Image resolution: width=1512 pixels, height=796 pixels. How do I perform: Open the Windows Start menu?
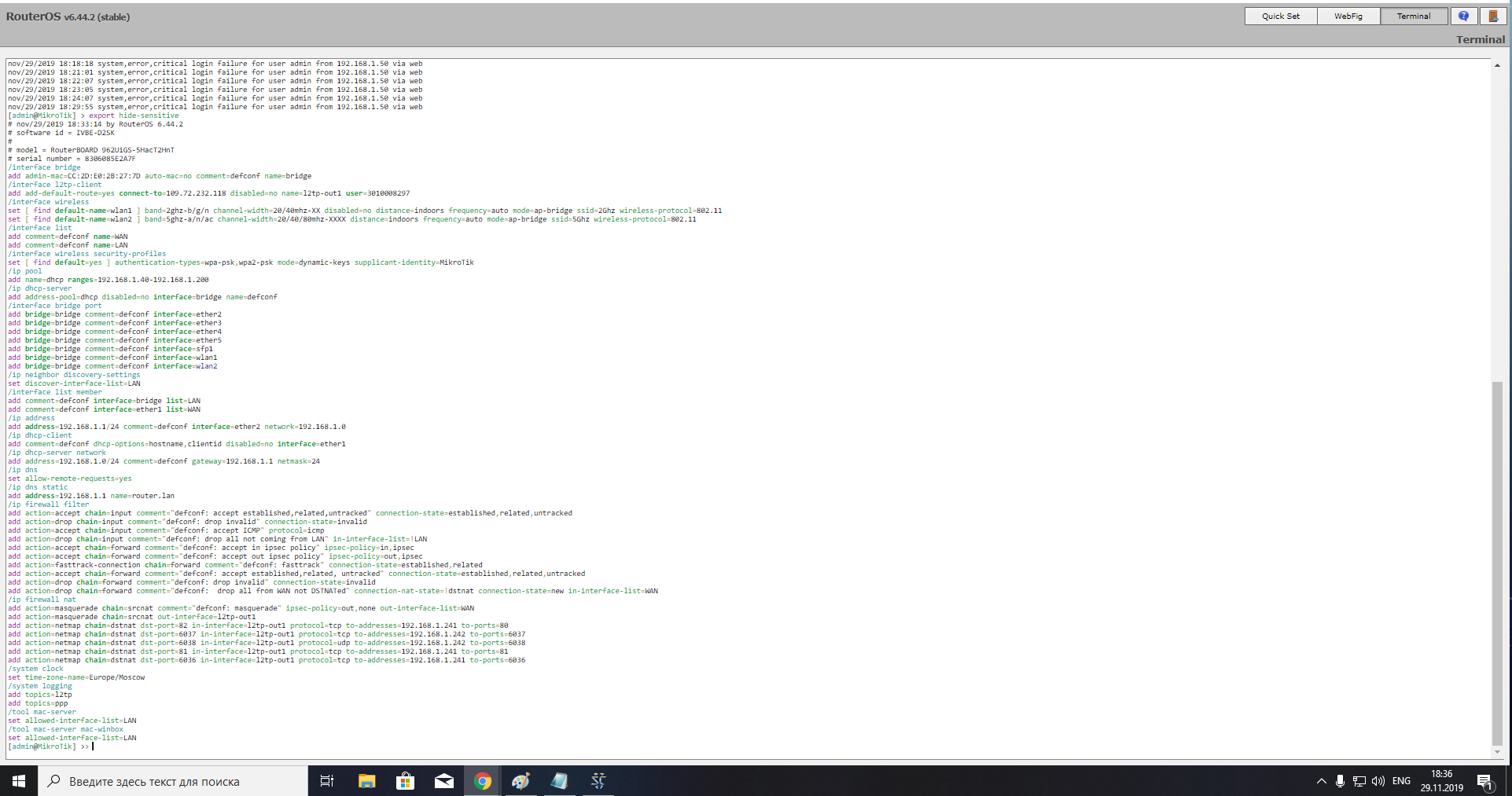pyautogui.click(x=19, y=781)
